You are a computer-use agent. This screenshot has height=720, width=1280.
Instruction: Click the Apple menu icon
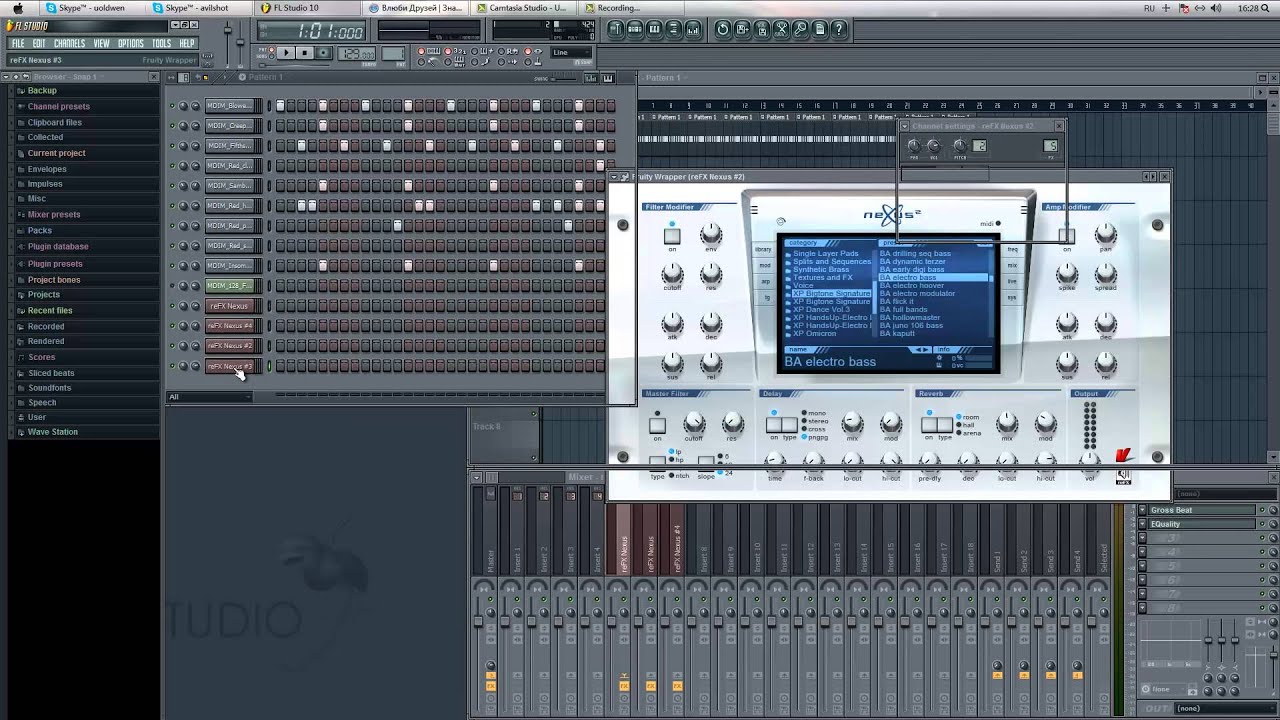click(x=17, y=7)
